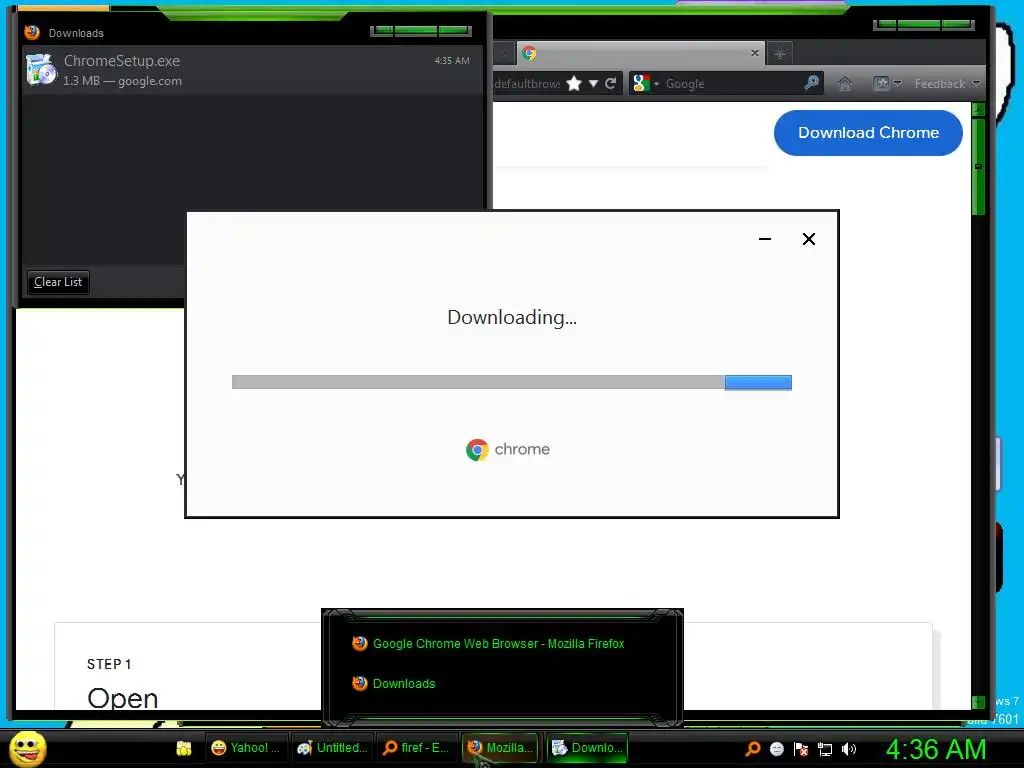Click the address bar showing defaultbrow
This screenshot has height=768, width=1024.
click(x=527, y=84)
